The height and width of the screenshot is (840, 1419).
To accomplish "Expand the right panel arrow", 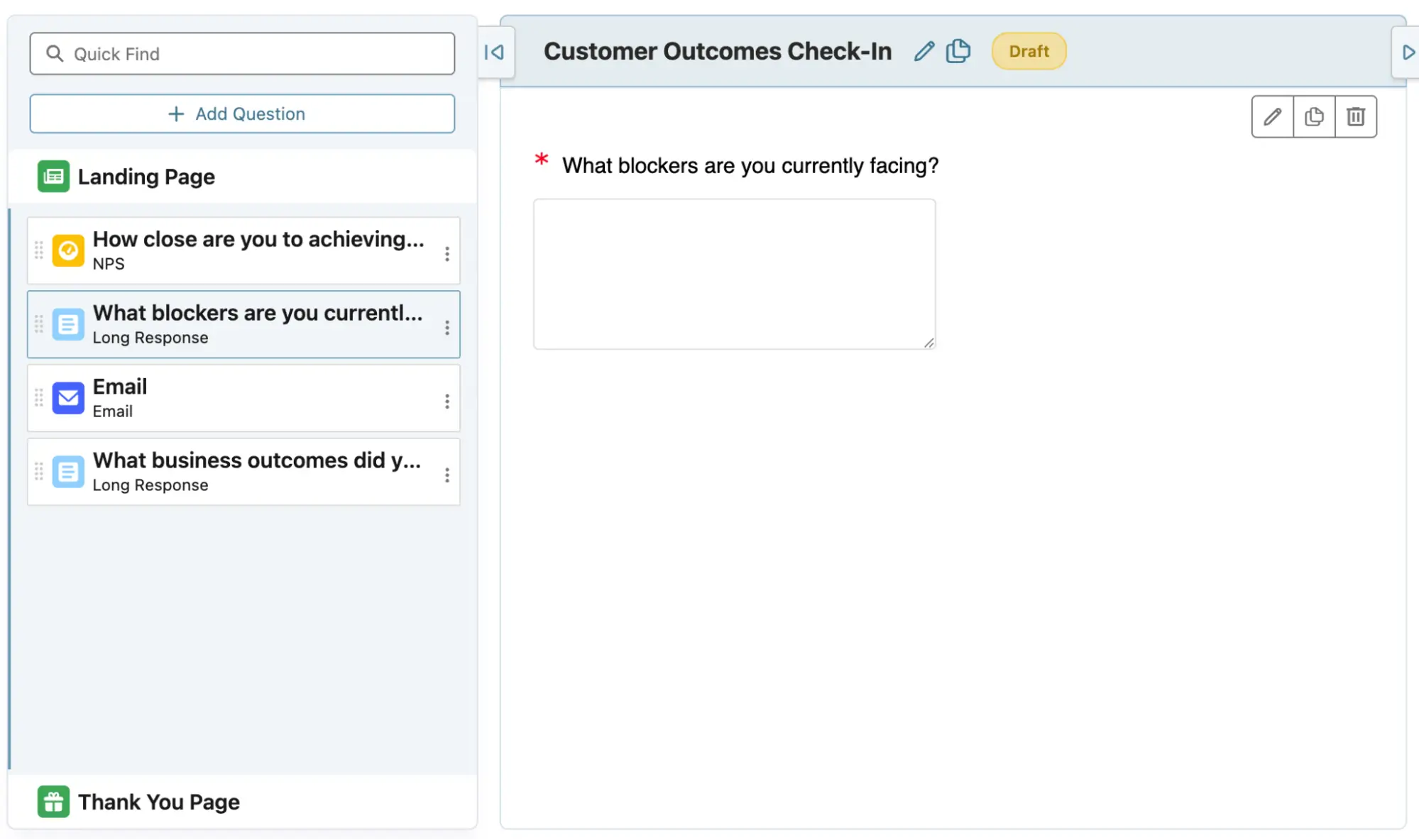I will [x=1408, y=52].
